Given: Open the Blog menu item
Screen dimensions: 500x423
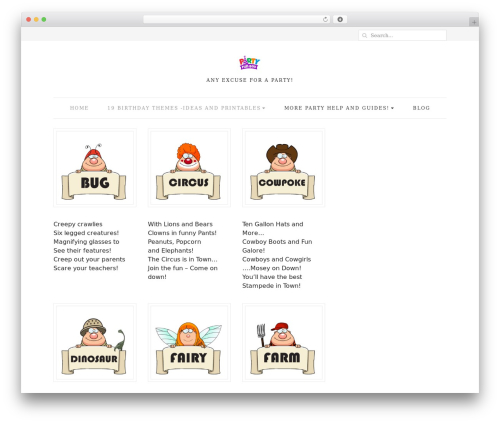Looking at the screenshot, I should pos(421,108).
